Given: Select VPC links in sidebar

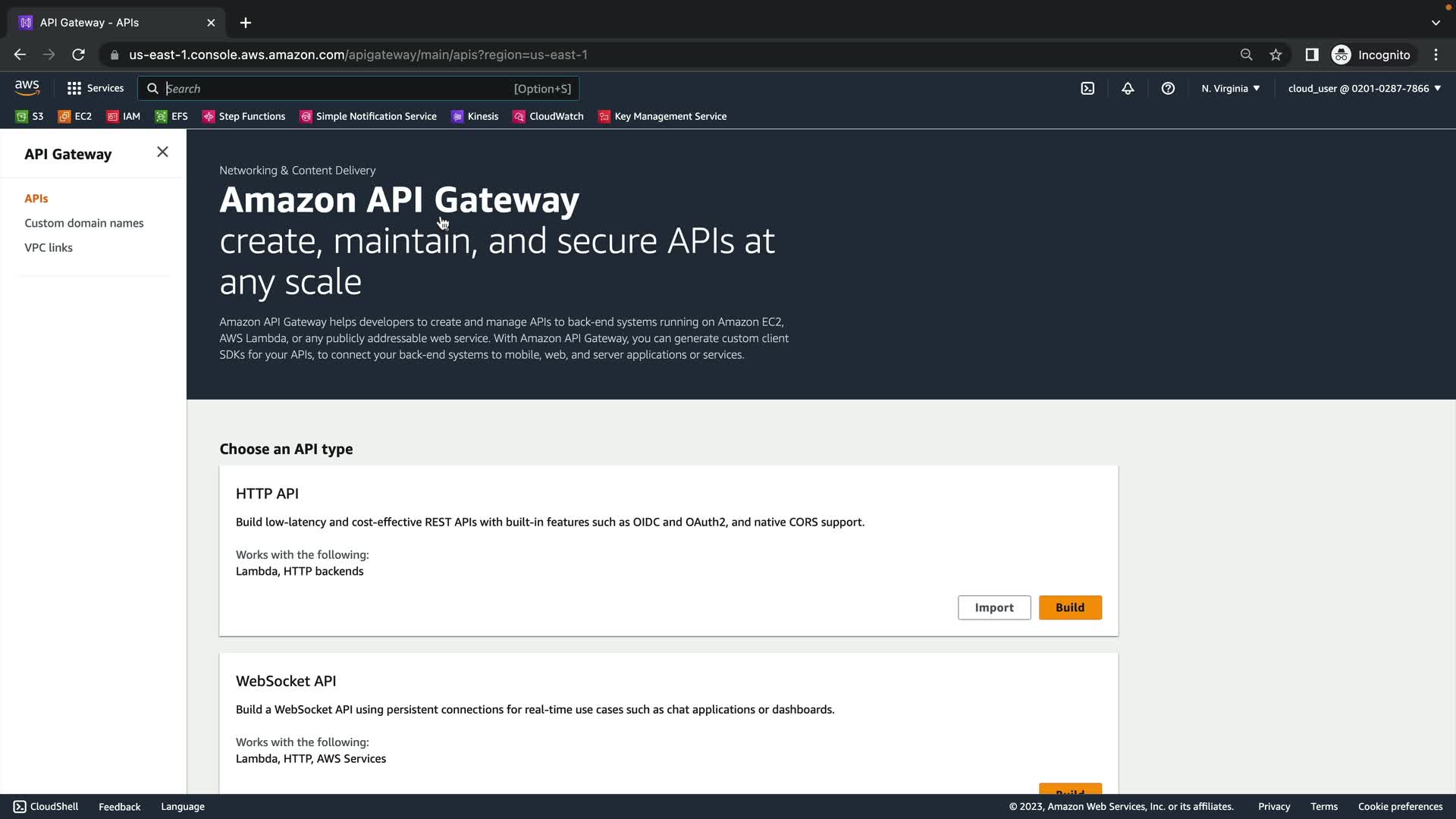Looking at the screenshot, I should (49, 247).
